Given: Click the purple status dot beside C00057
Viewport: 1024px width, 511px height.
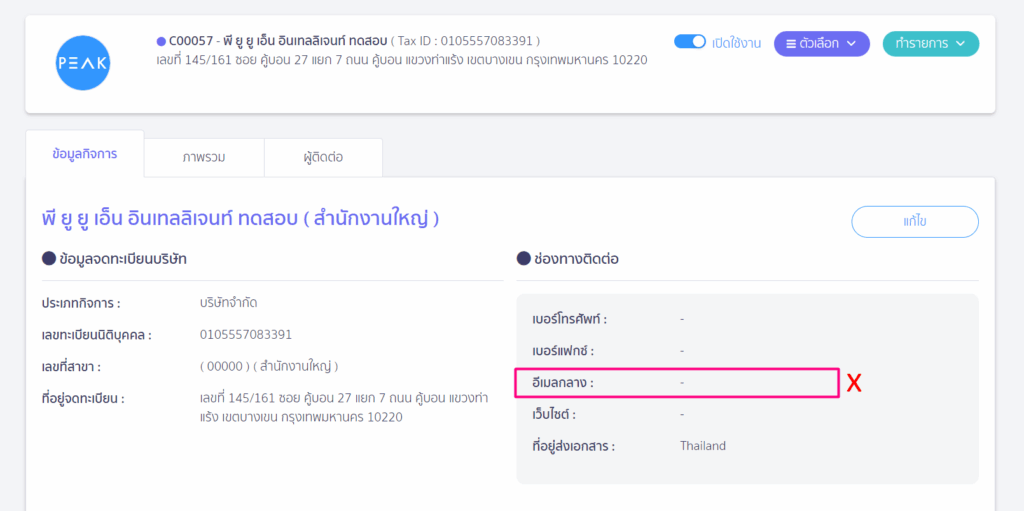Looking at the screenshot, I should click(161, 41).
